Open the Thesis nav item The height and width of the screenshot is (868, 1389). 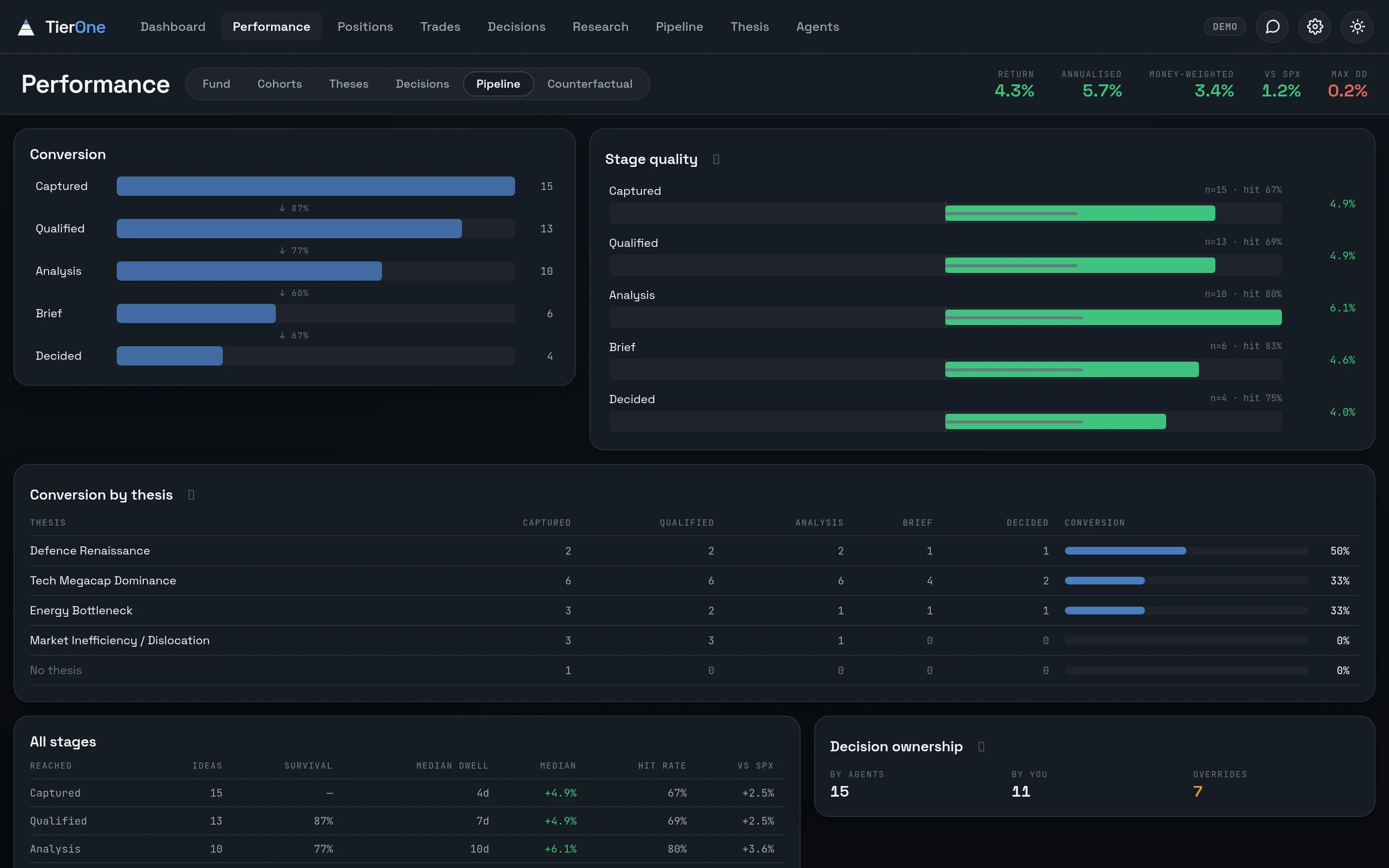tap(749, 27)
